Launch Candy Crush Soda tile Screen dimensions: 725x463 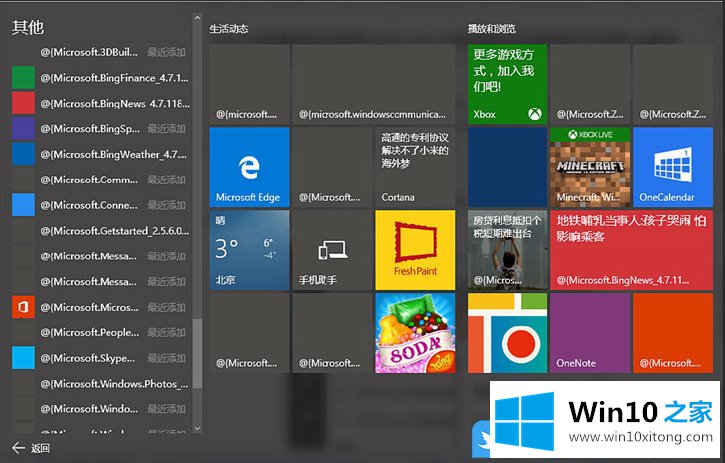pyautogui.click(x=415, y=333)
